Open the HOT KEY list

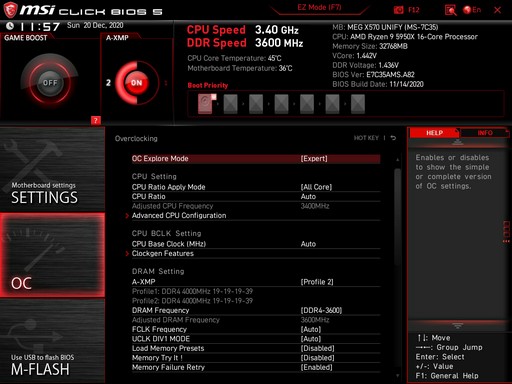tap(366, 138)
